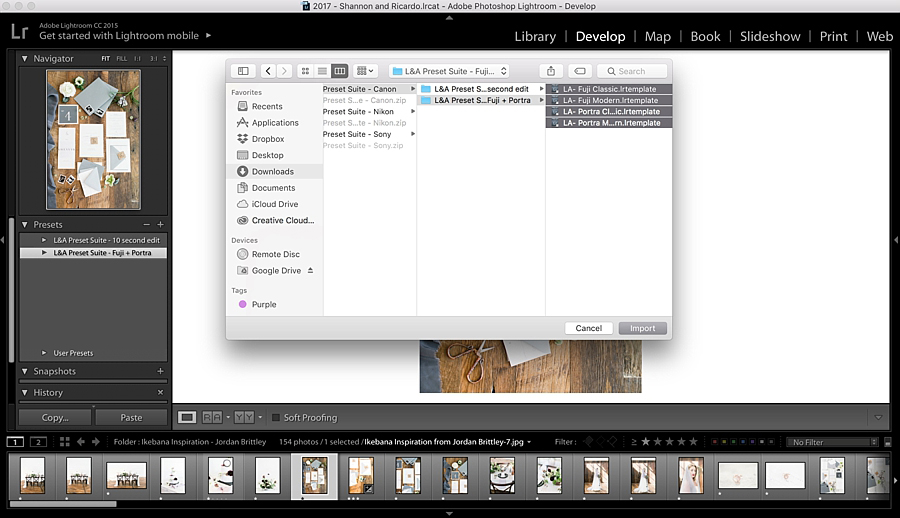Select Preset Suite - Nikon folder
The width and height of the screenshot is (900, 518).
coord(369,111)
